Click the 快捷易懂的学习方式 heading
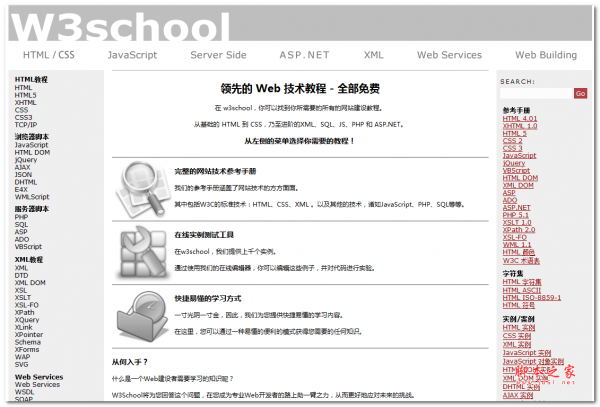This screenshot has height=407, width=600. (208, 298)
